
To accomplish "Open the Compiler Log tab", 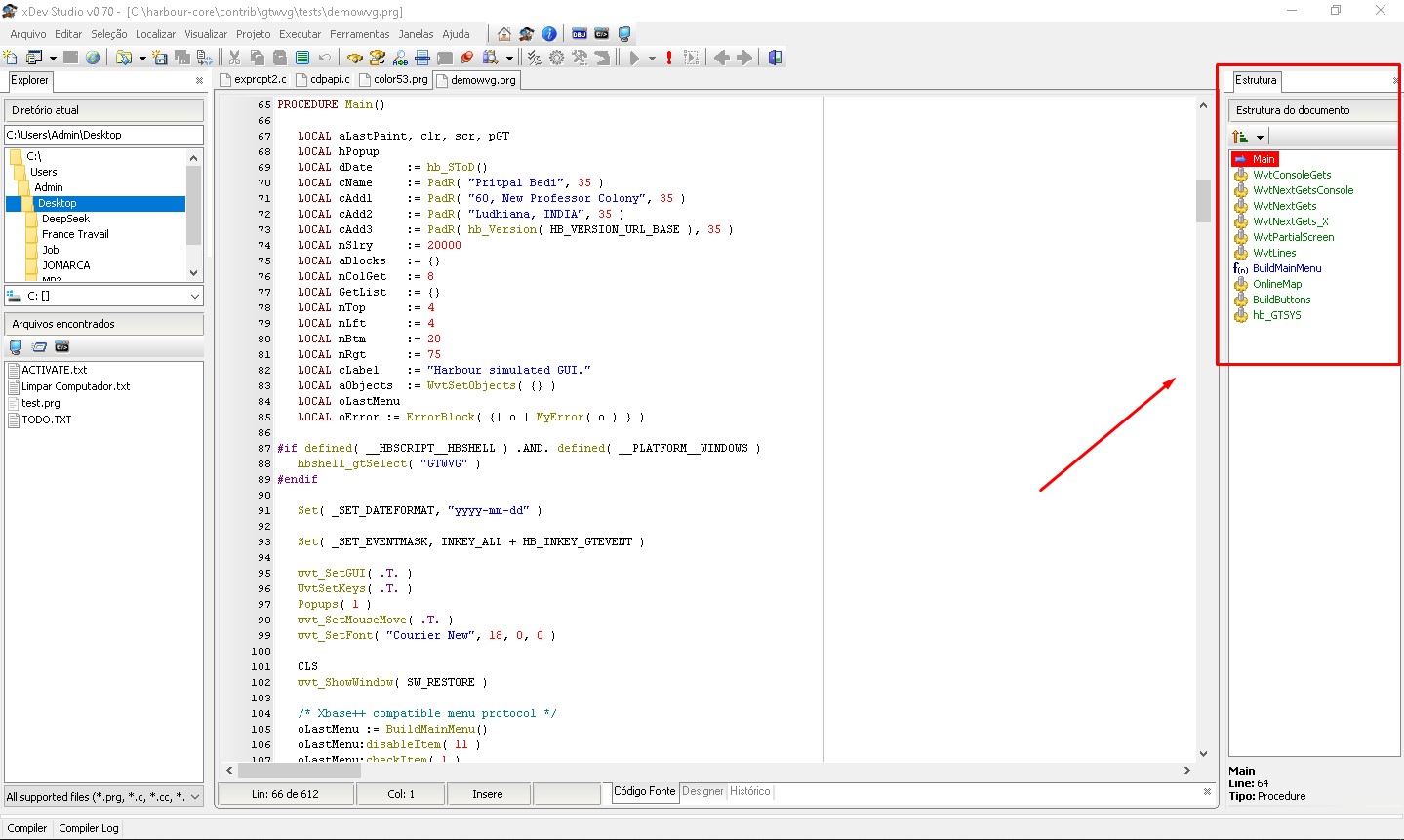I will click(x=89, y=828).
